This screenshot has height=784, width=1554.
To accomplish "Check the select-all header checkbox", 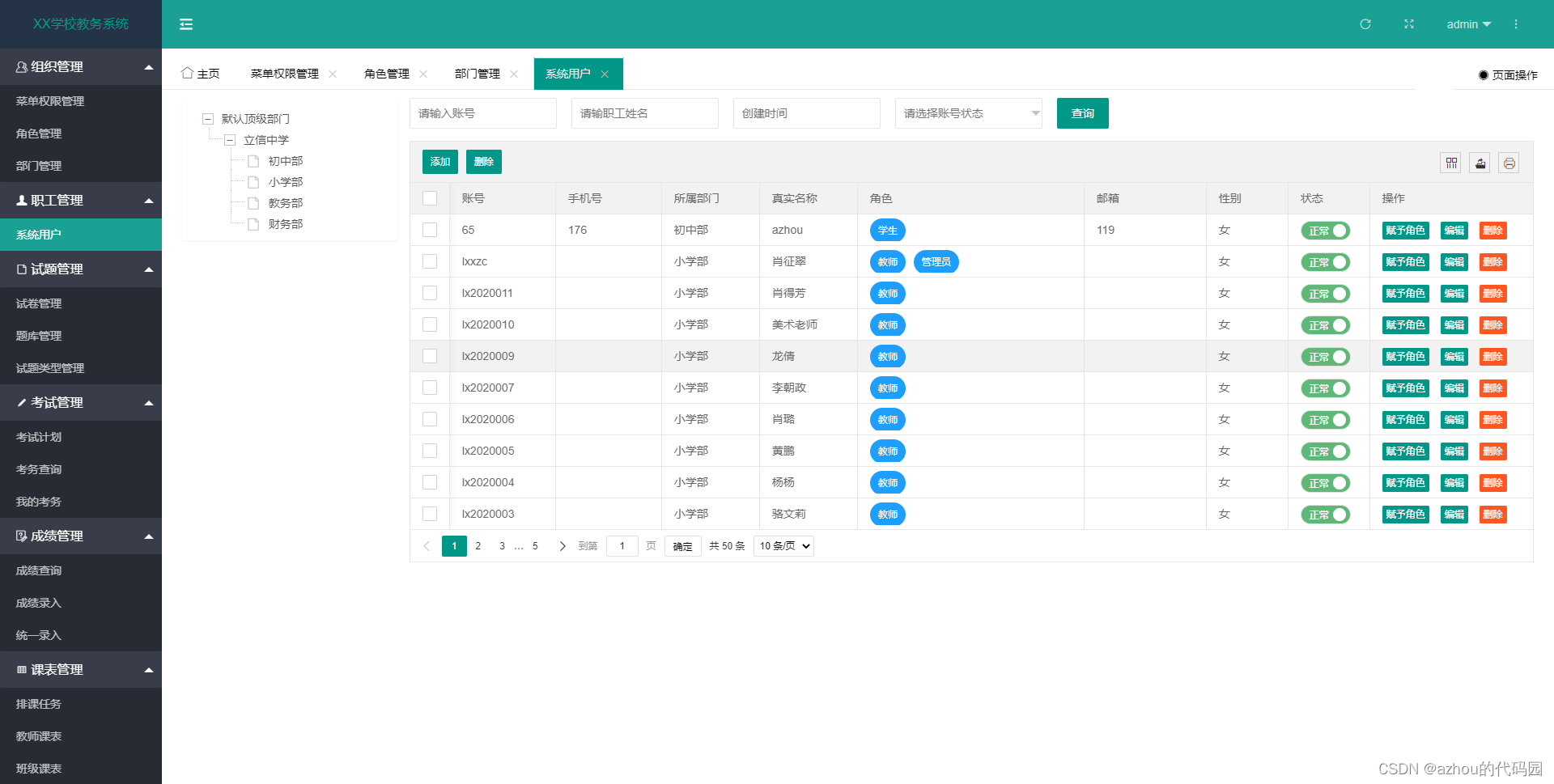I will click(430, 198).
